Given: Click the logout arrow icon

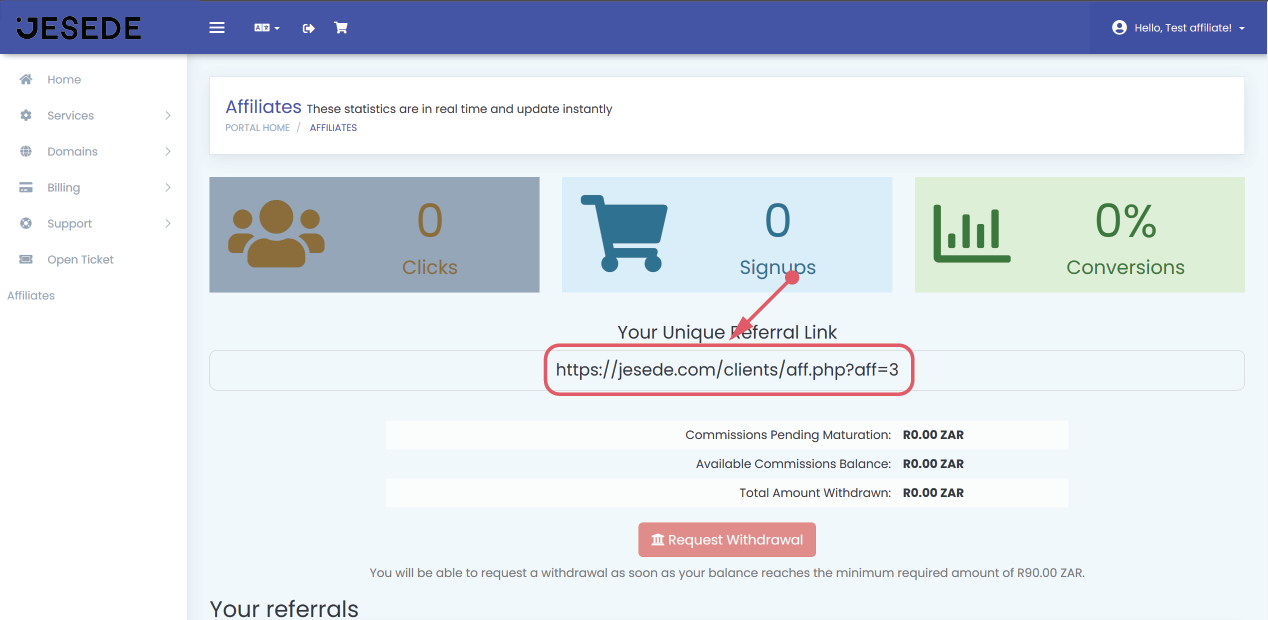Looking at the screenshot, I should tap(309, 28).
